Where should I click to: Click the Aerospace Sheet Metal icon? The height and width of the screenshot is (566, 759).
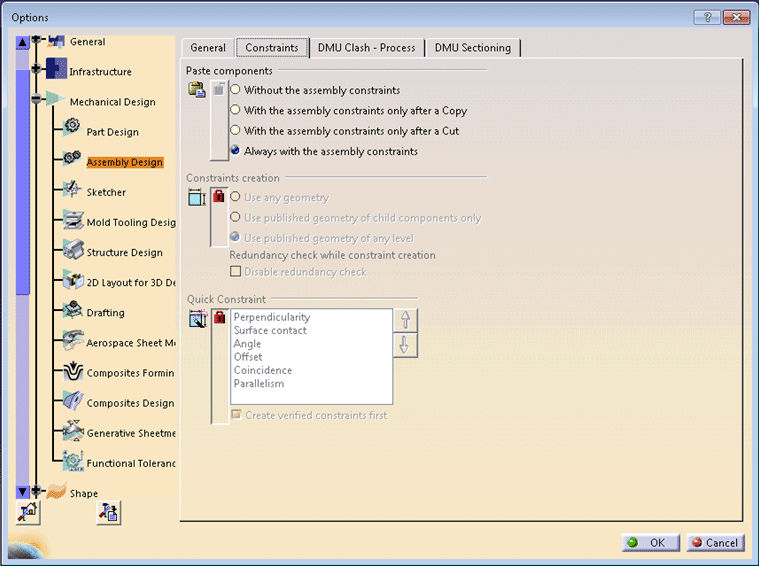74,340
